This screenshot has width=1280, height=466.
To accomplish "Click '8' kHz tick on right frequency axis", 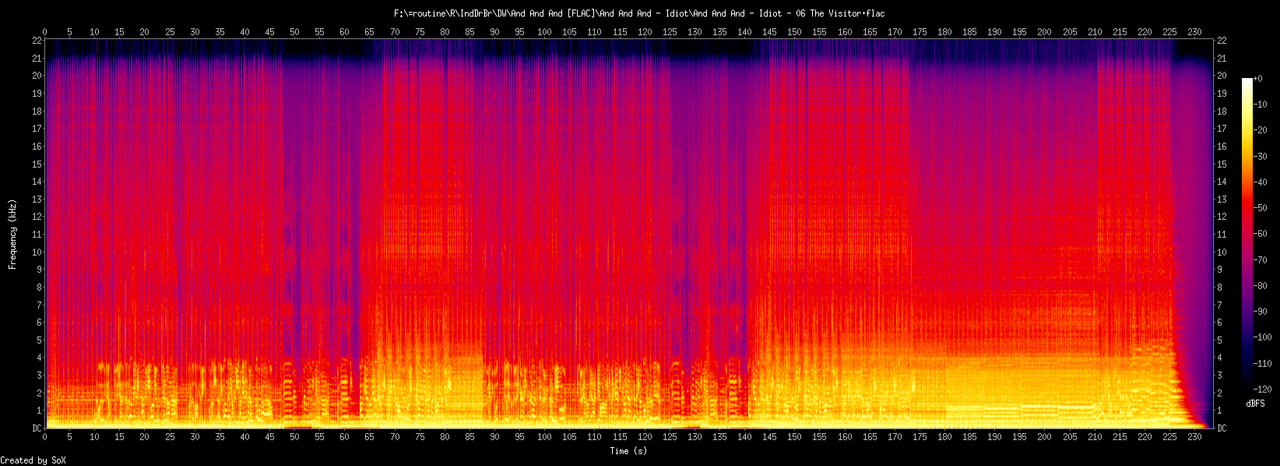I will coord(1221,287).
